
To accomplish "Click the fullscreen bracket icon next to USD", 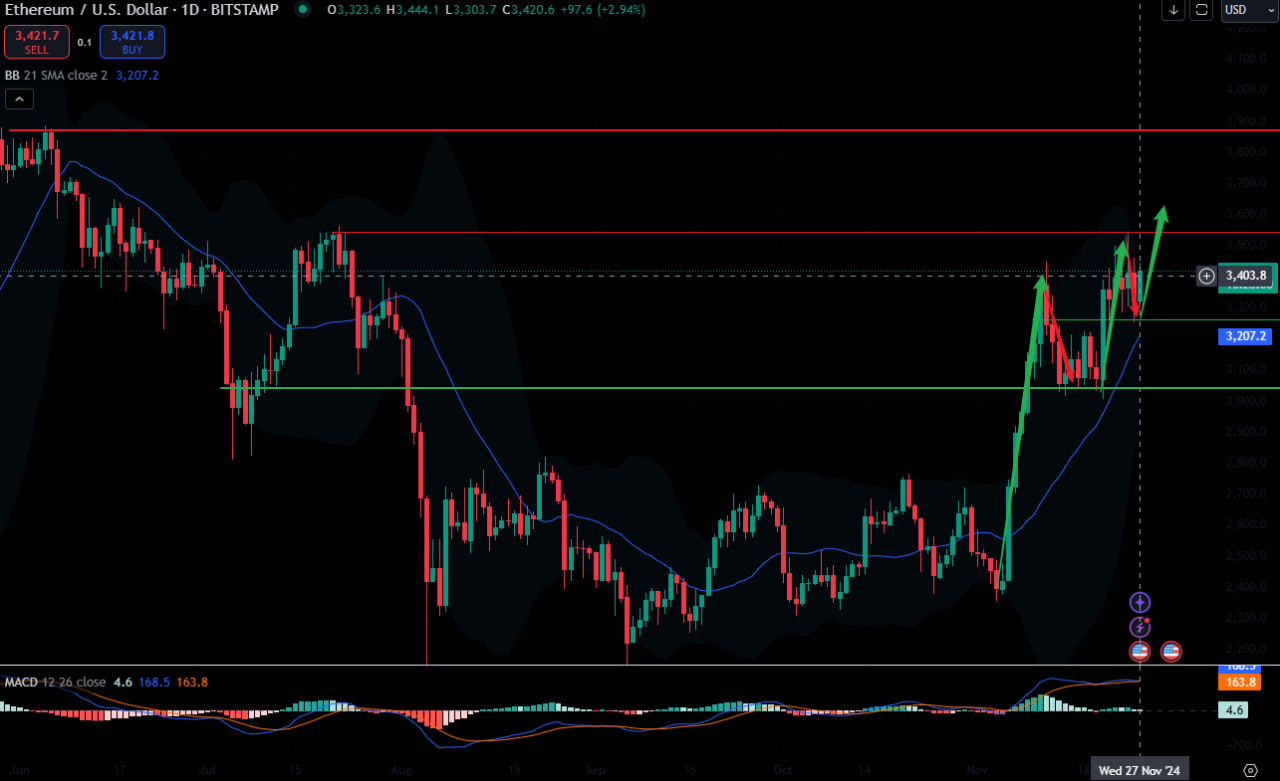I will (1201, 10).
